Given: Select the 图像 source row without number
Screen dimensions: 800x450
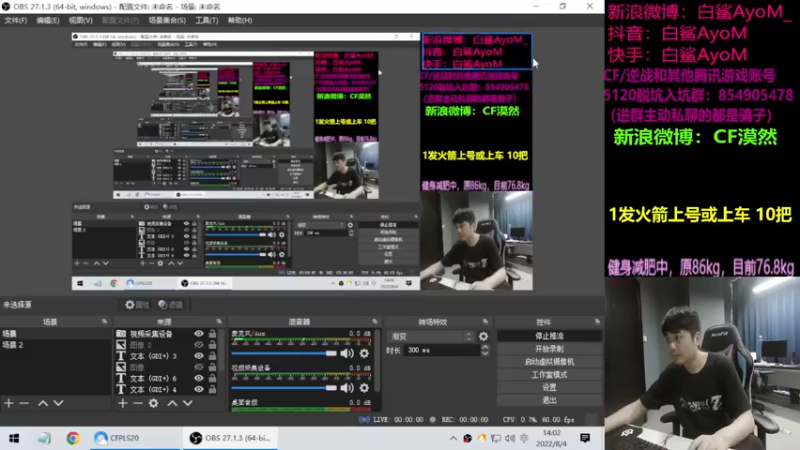Looking at the screenshot, I should [166, 367].
